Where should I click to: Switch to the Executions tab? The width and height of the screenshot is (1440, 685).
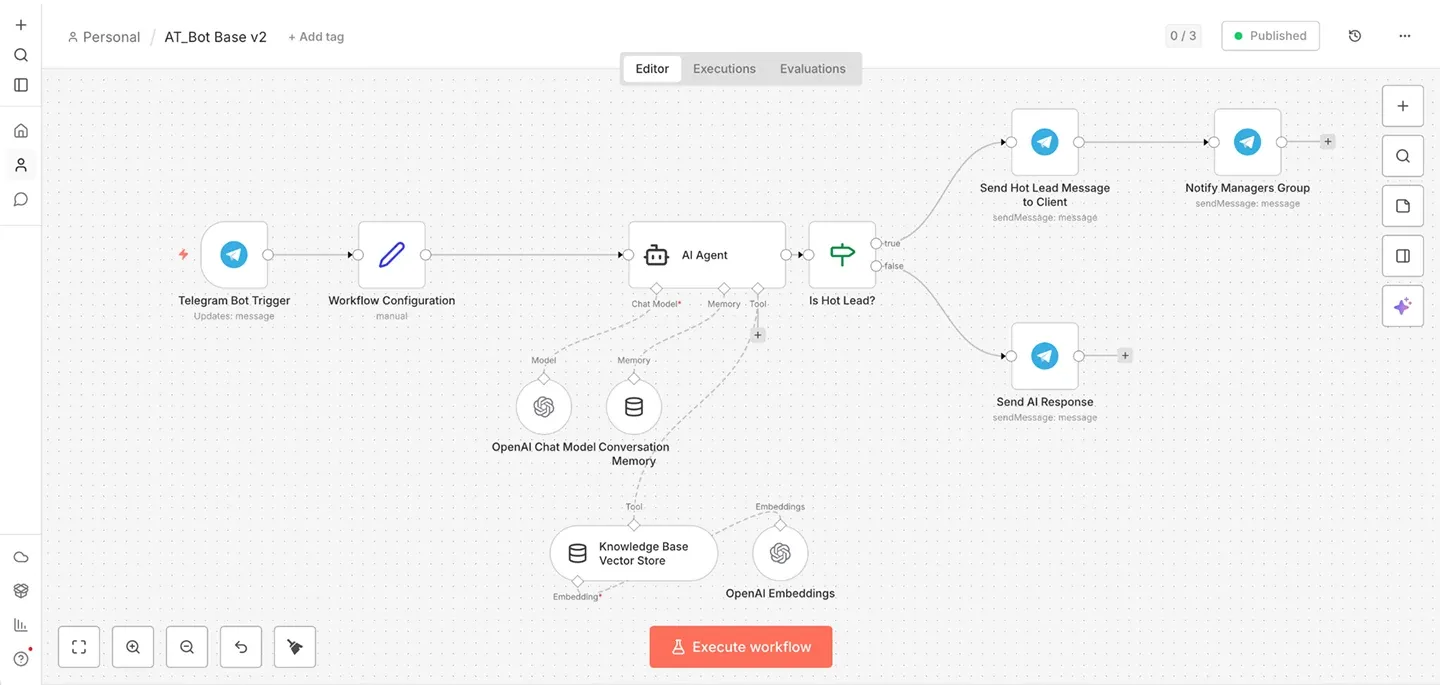pos(724,69)
